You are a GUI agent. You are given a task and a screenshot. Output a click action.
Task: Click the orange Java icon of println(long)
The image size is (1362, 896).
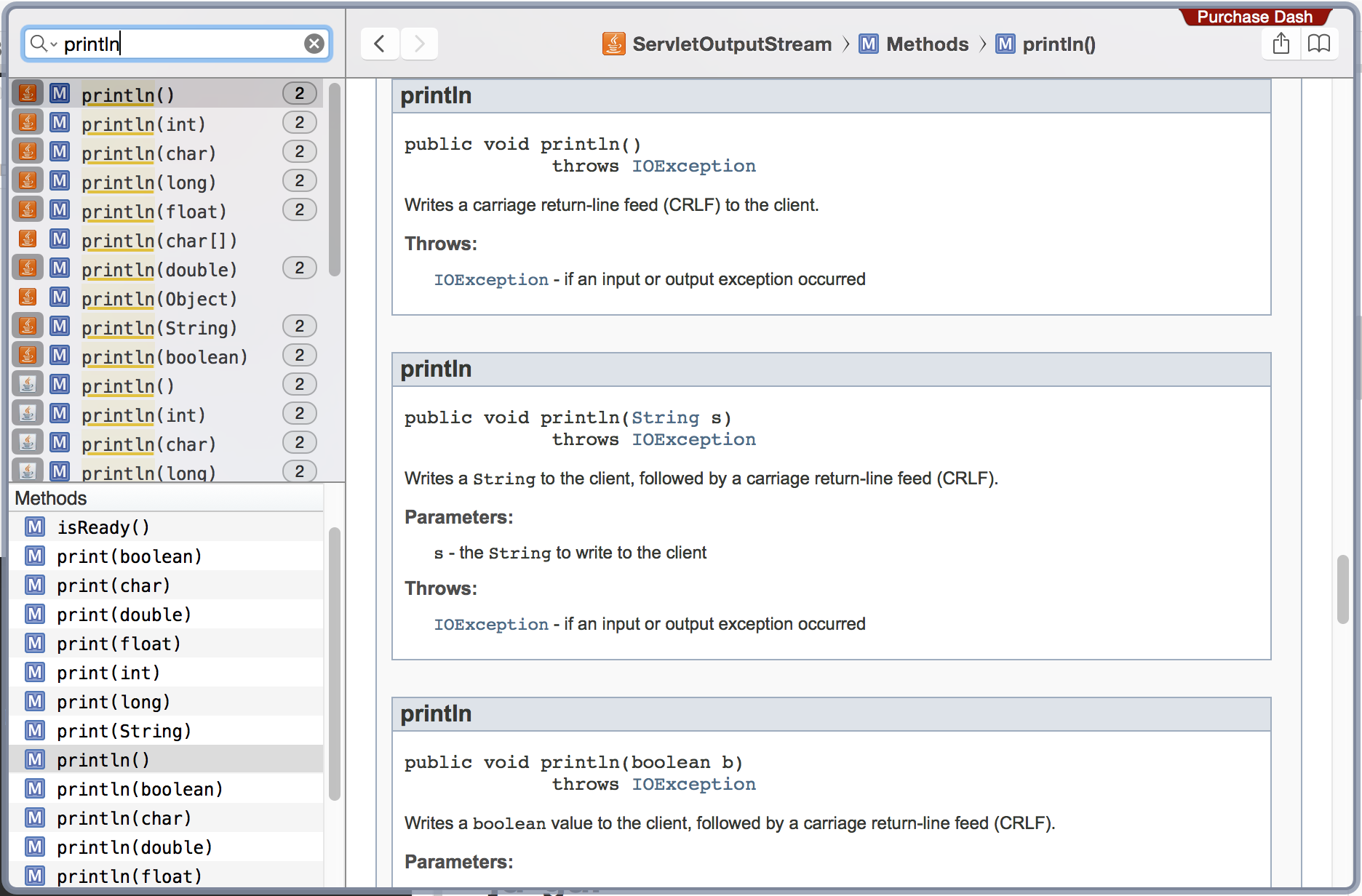point(28,181)
